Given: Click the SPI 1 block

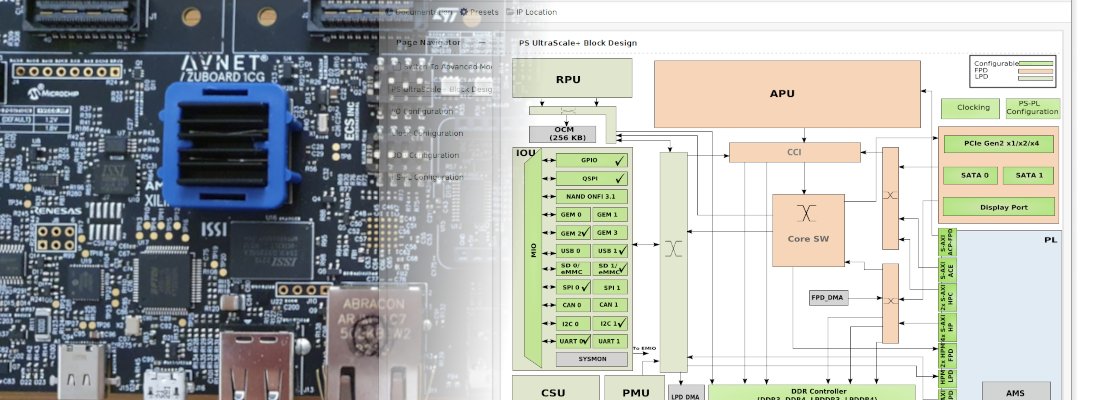Looking at the screenshot, I should coord(610,287).
